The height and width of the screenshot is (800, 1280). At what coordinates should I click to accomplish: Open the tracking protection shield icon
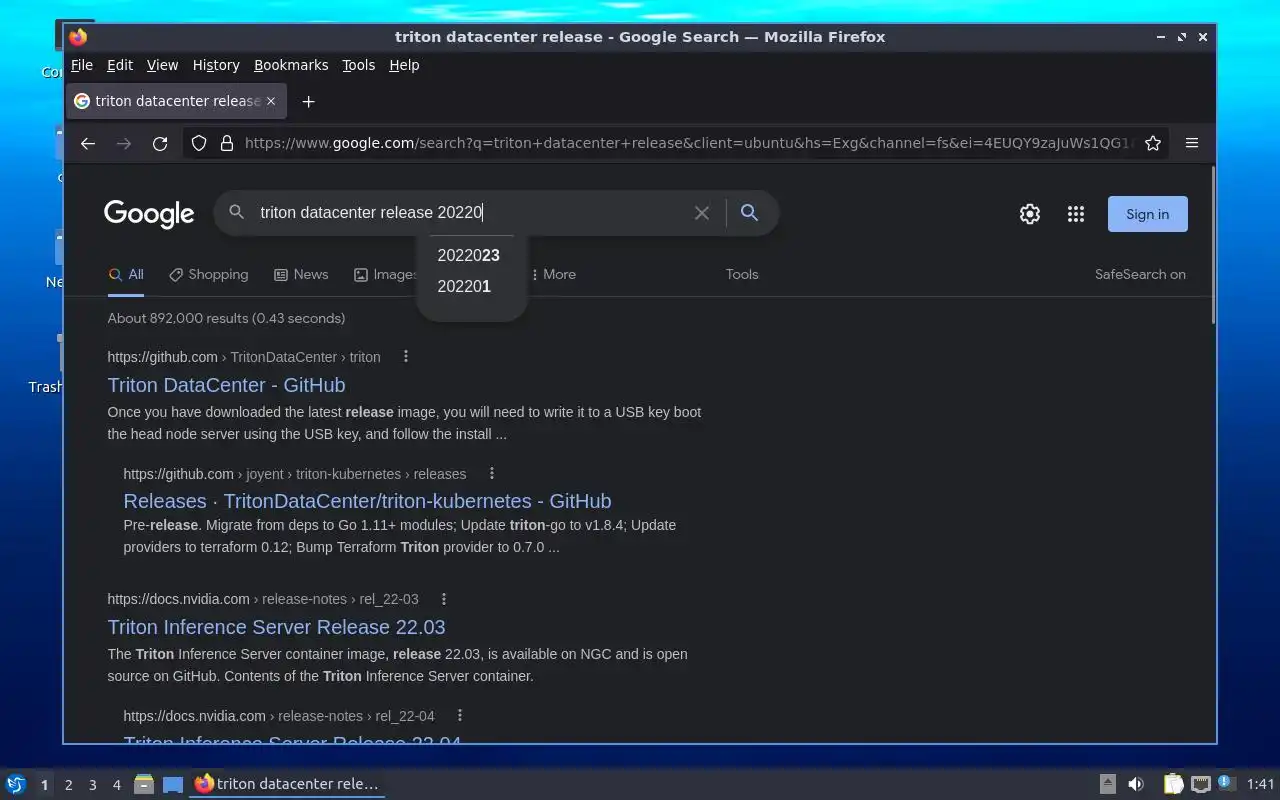pyautogui.click(x=199, y=143)
